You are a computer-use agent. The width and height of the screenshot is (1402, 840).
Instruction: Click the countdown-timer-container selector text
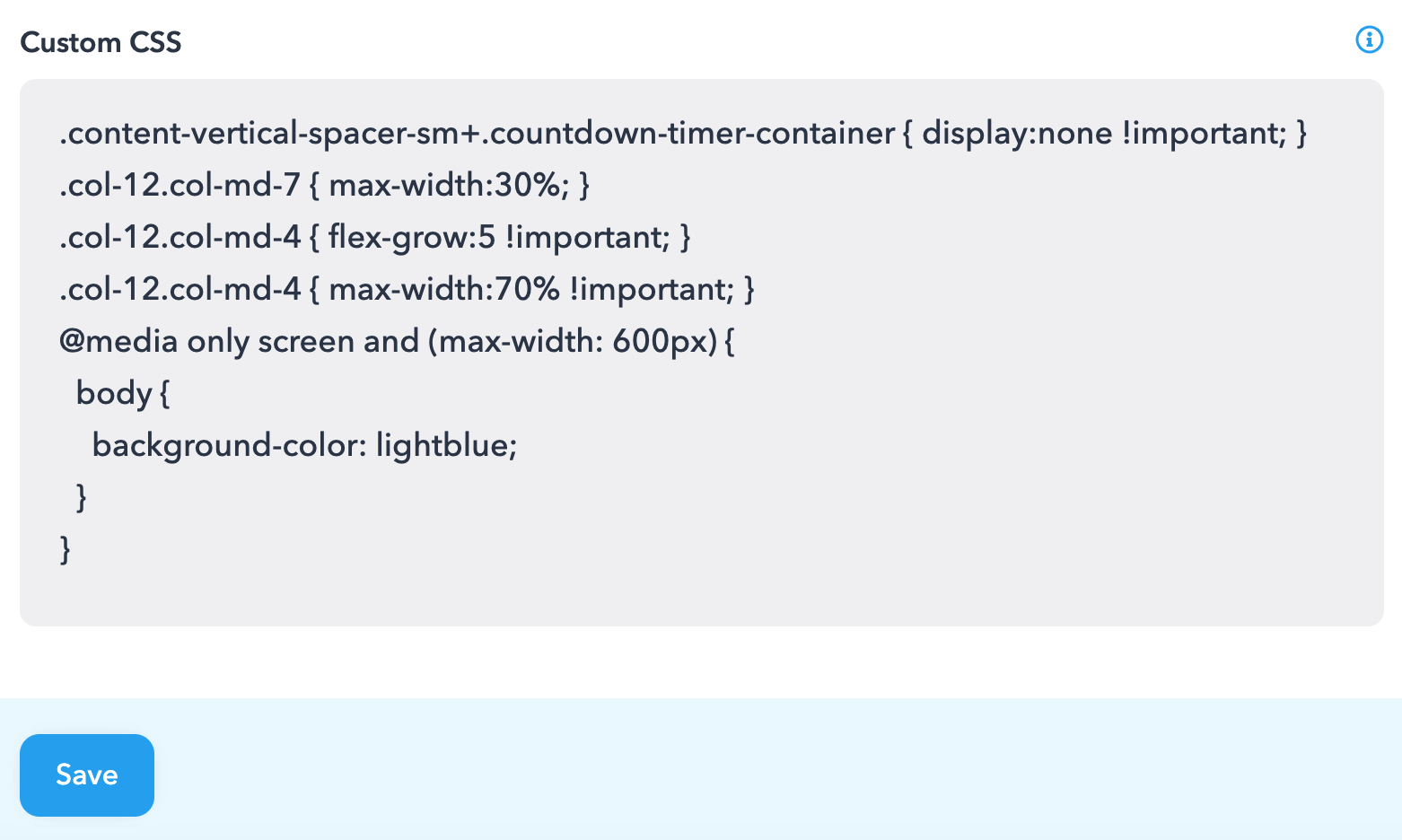pyautogui.click(x=691, y=133)
